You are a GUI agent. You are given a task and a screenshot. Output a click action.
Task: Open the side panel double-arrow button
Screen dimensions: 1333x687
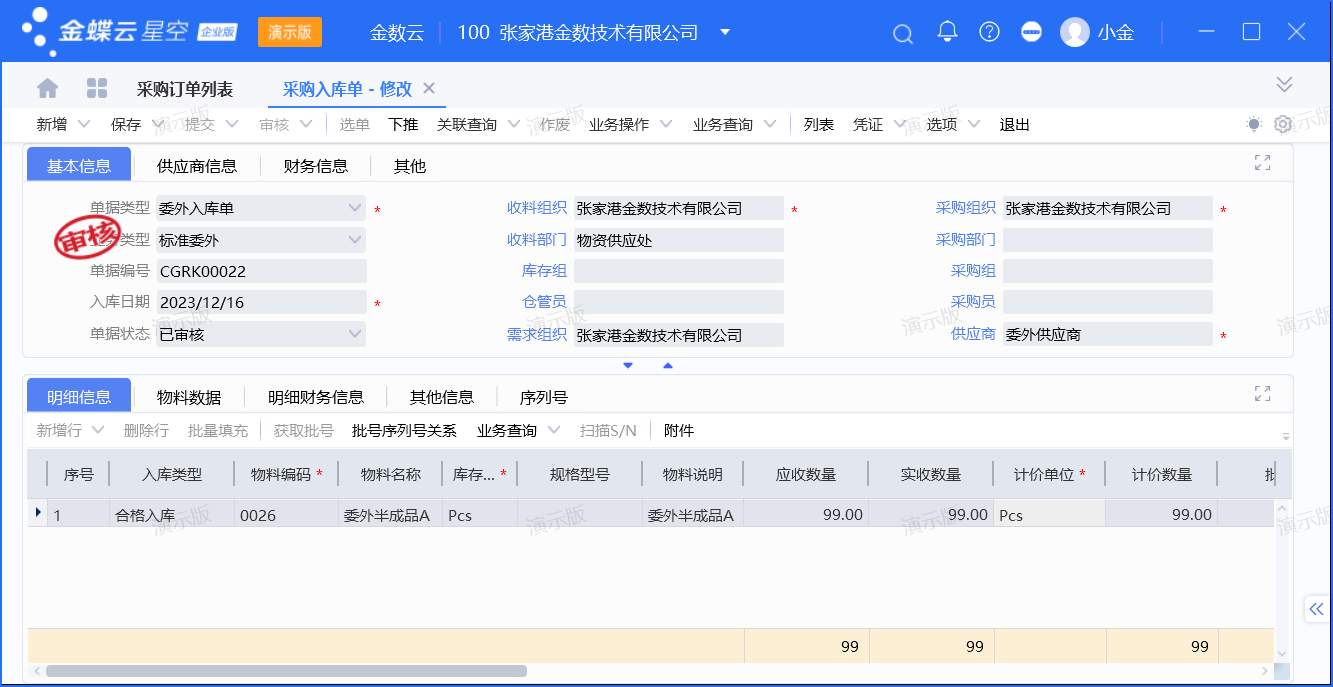tap(1317, 609)
